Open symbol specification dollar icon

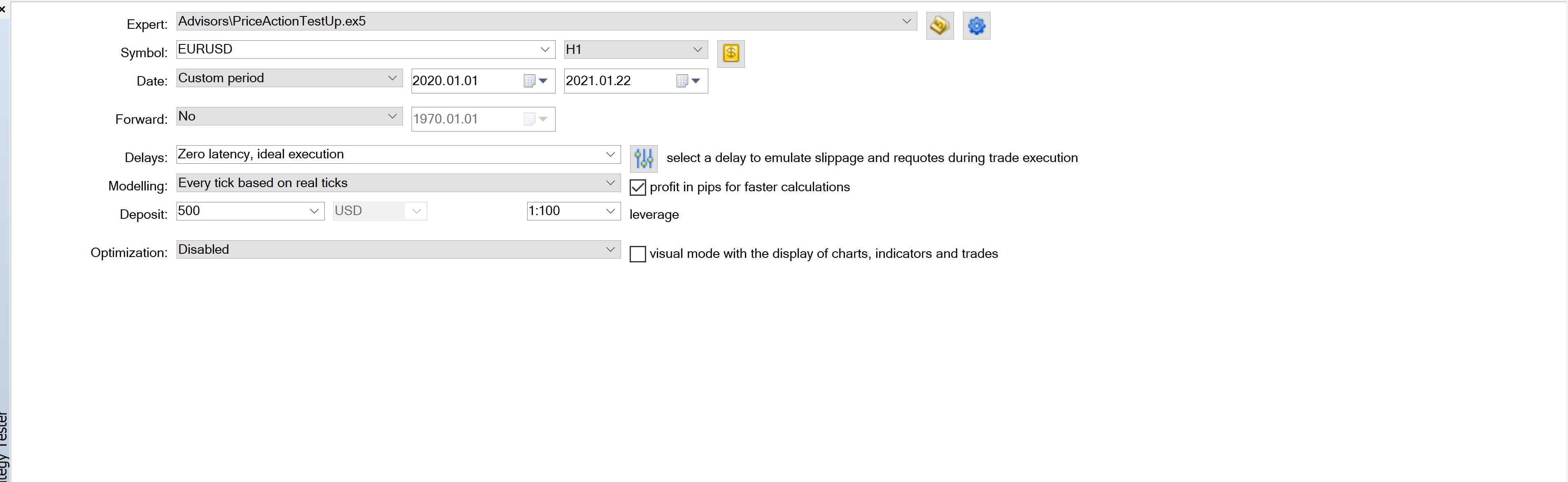[x=730, y=53]
